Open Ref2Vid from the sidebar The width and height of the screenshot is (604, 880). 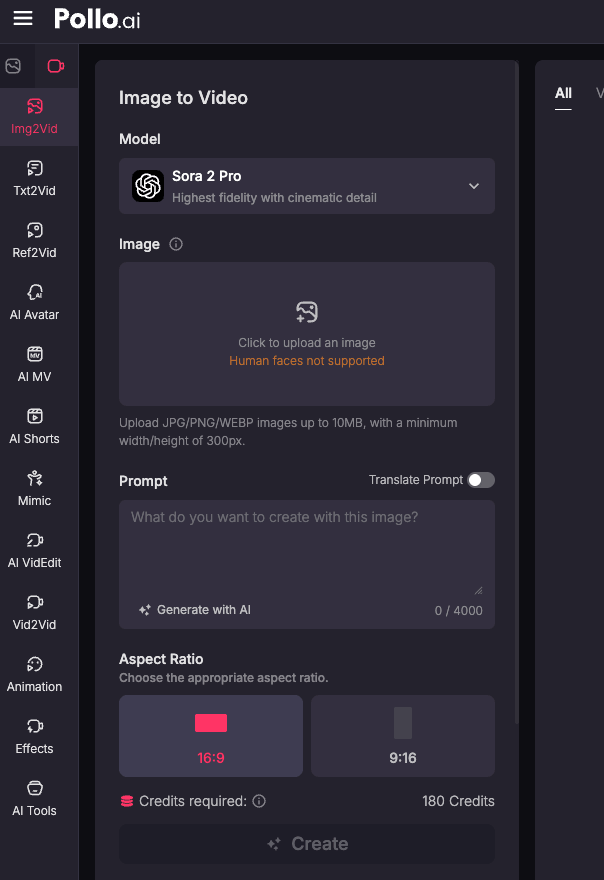(x=35, y=240)
